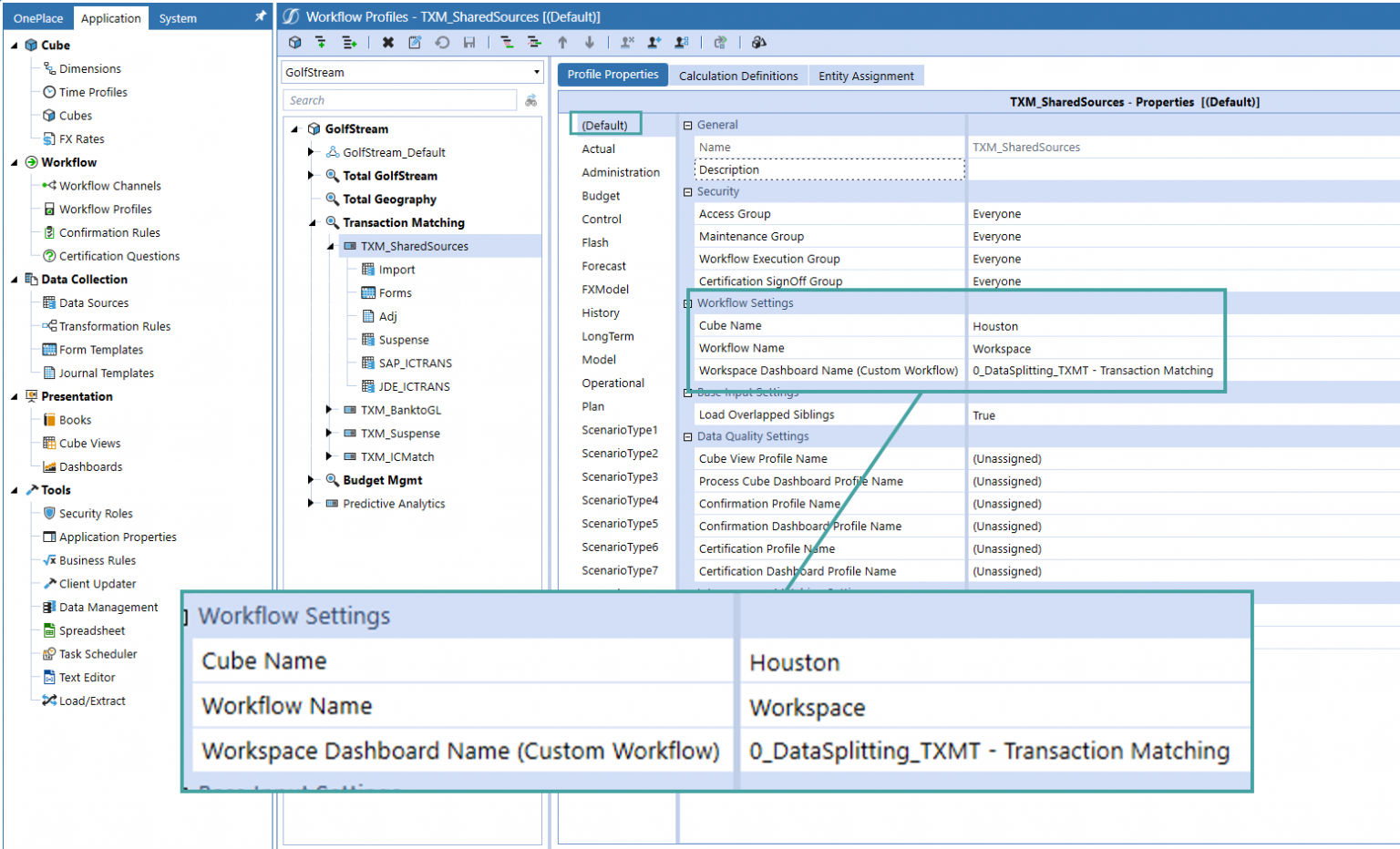The image size is (1400, 849).
Task: Click the binoculars icon at toolbar's right end
Action: pos(758,42)
